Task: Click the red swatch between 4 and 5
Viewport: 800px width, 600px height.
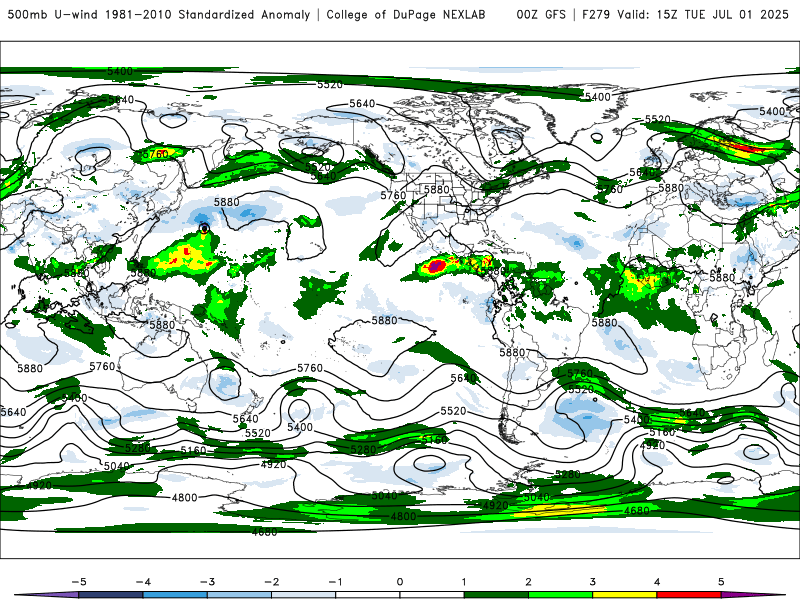Action: (x=689, y=595)
